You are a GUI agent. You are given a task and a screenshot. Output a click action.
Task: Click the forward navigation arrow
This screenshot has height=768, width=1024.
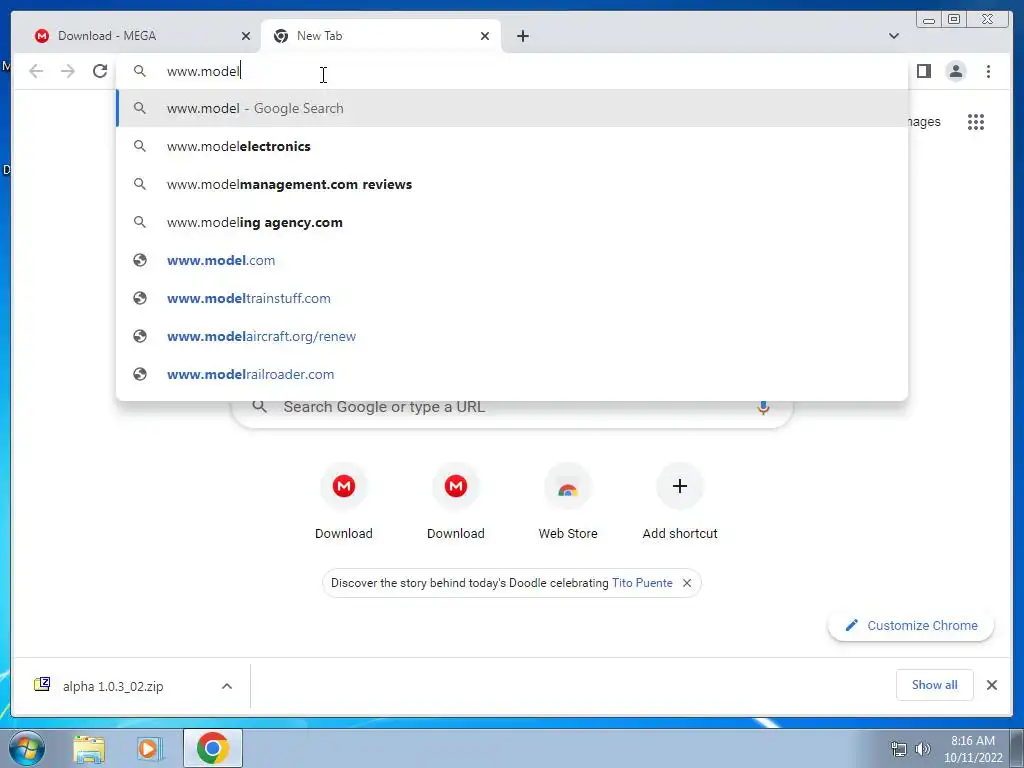(x=68, y=71)
